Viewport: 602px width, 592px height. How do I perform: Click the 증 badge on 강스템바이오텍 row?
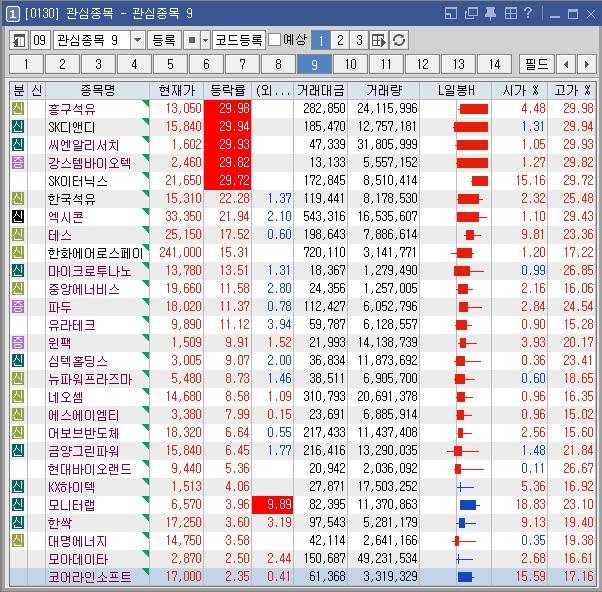(18, 162)
